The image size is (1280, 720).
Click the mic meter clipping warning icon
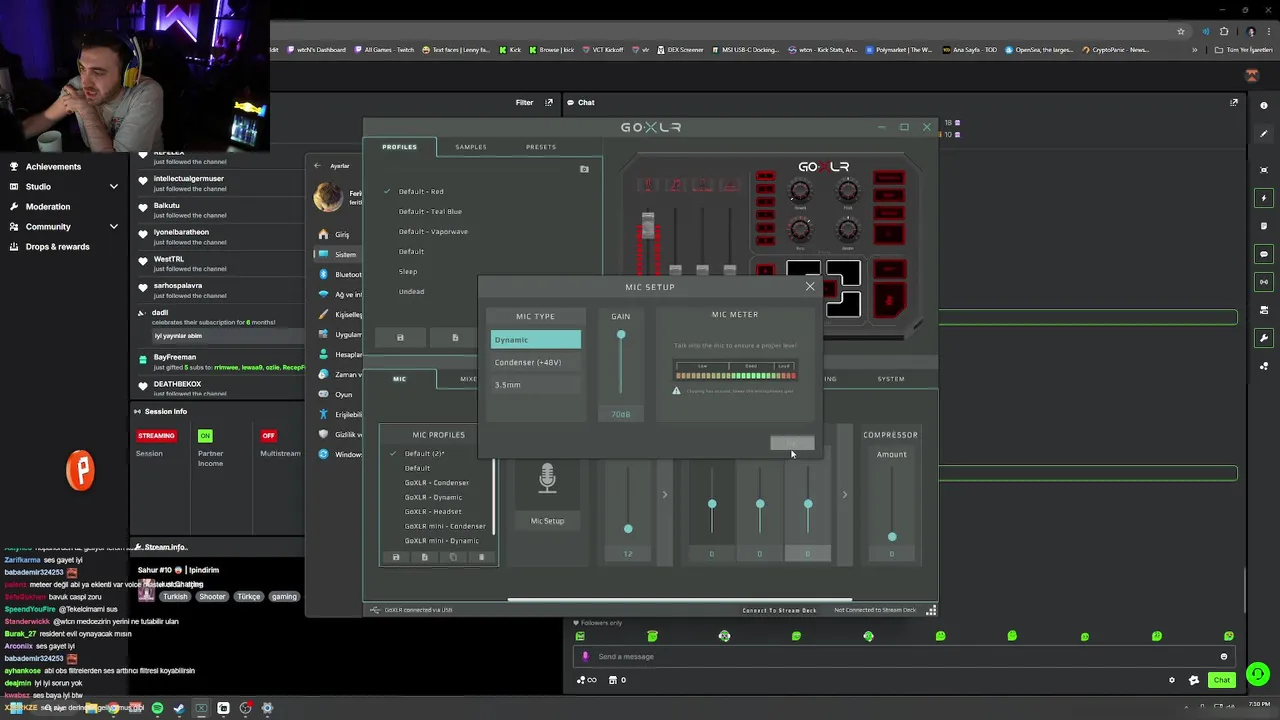tap(676, 391)
